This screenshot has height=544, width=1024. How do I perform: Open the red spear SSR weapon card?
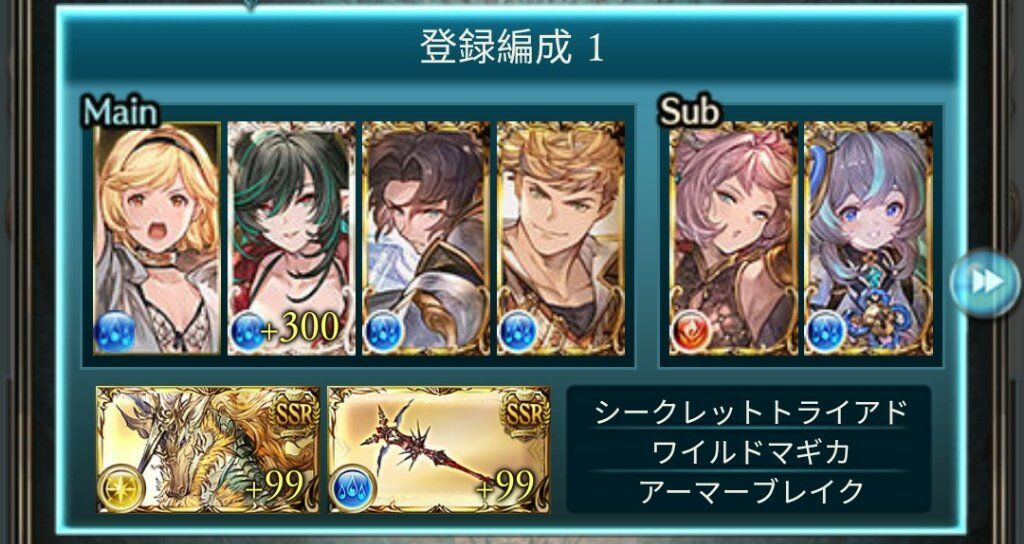[x=439, y=449]
